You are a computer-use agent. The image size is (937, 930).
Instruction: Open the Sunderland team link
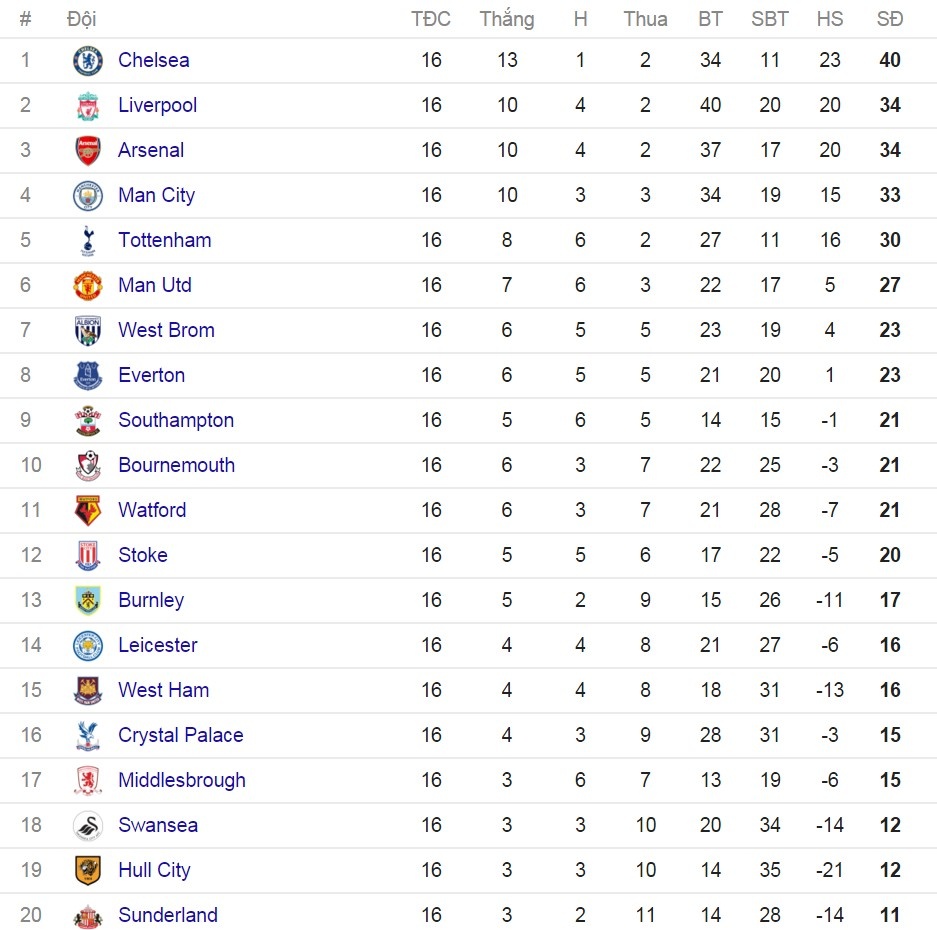click(167, 915)
